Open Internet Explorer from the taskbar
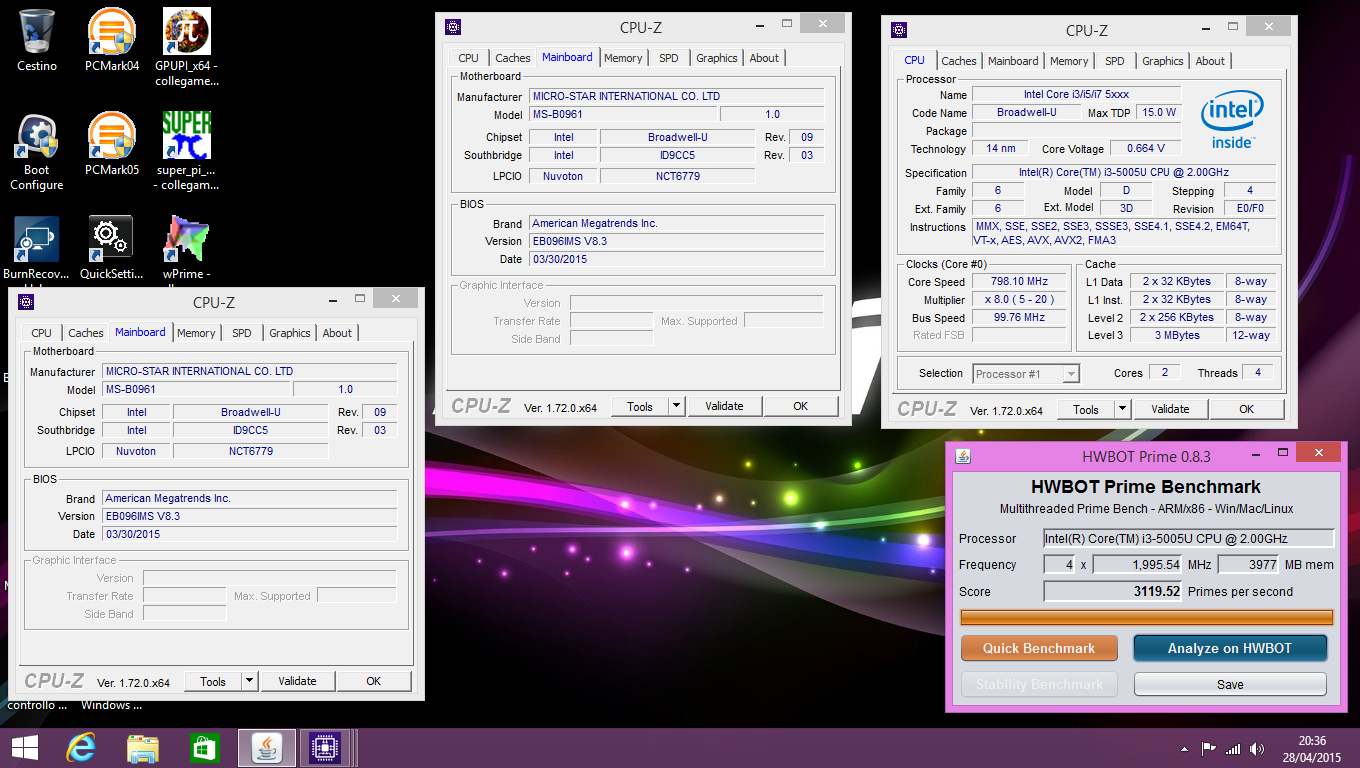 (80, 748)
